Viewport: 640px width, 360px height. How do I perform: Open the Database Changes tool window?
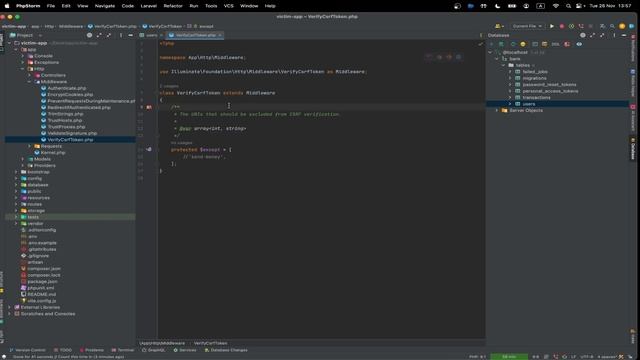pyautogui.click(x=226, y=350)
